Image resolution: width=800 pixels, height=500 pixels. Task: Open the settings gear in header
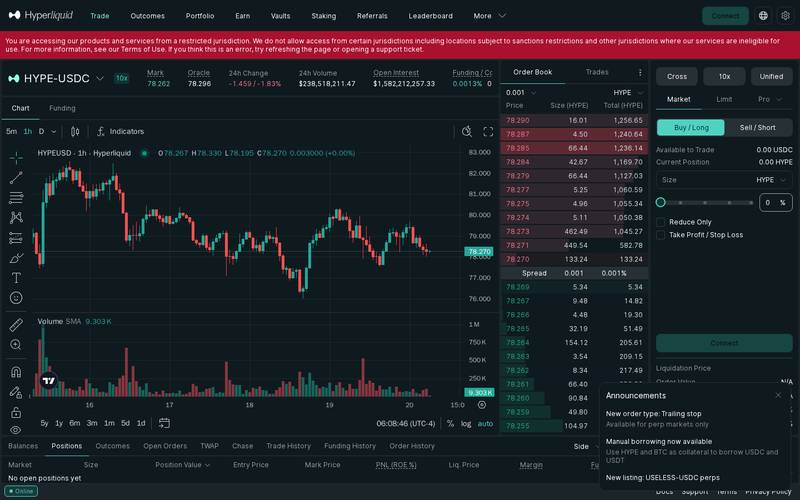786,16
